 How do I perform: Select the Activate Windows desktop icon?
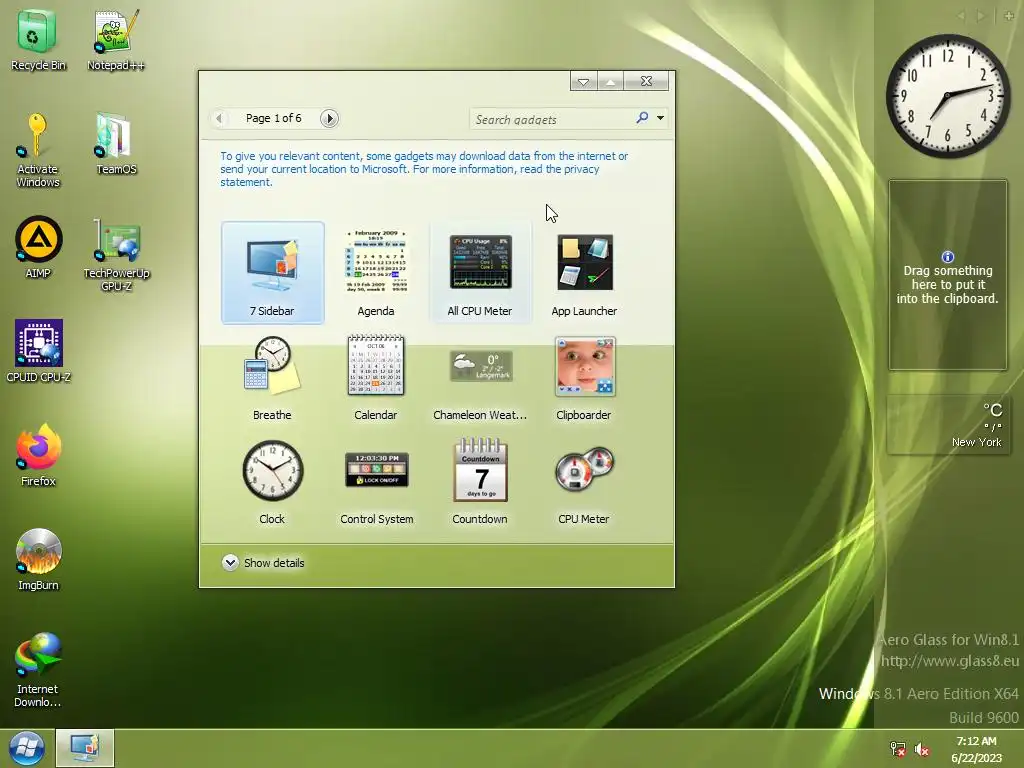coord(38,150)
